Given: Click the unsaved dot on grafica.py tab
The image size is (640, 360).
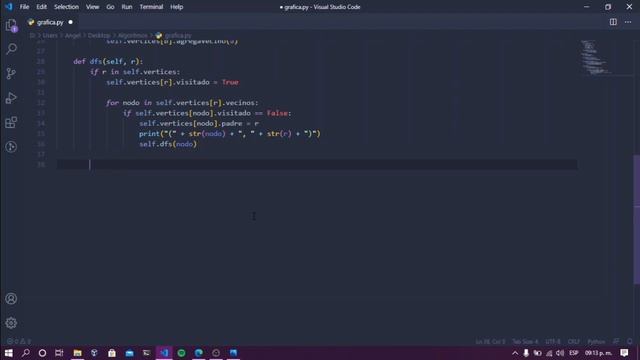Looking at the screenshot, I should click(71, 22).
